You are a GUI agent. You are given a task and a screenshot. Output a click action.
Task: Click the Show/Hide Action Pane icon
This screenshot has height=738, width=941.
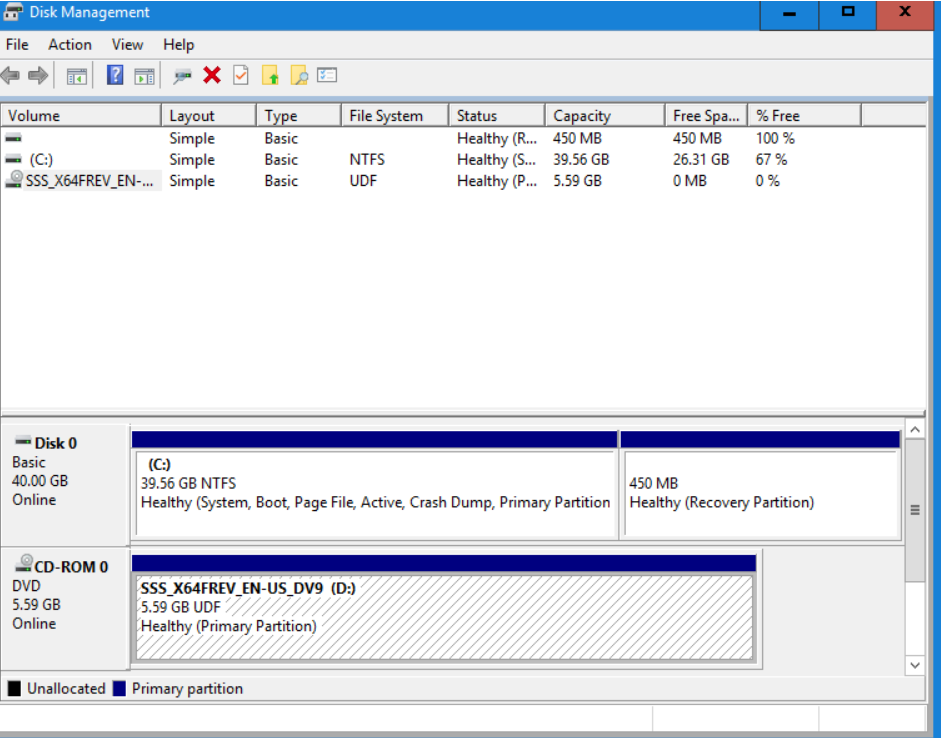click(144, 75)
